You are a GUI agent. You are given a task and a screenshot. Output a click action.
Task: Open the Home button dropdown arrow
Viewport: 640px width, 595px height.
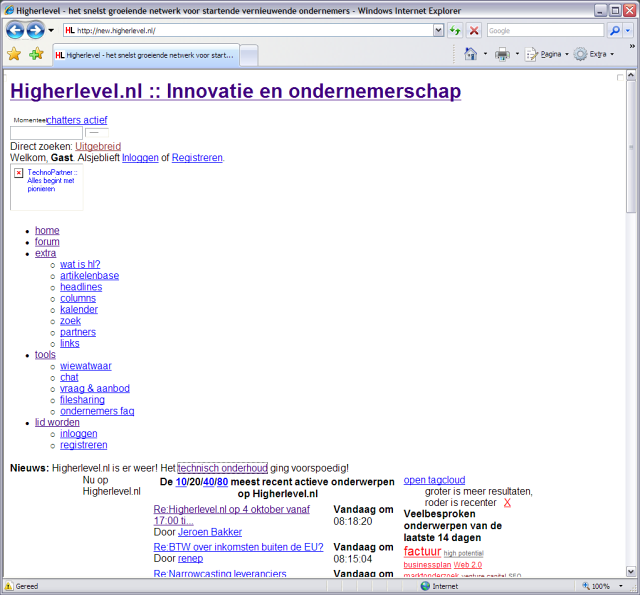click(485, 54)
